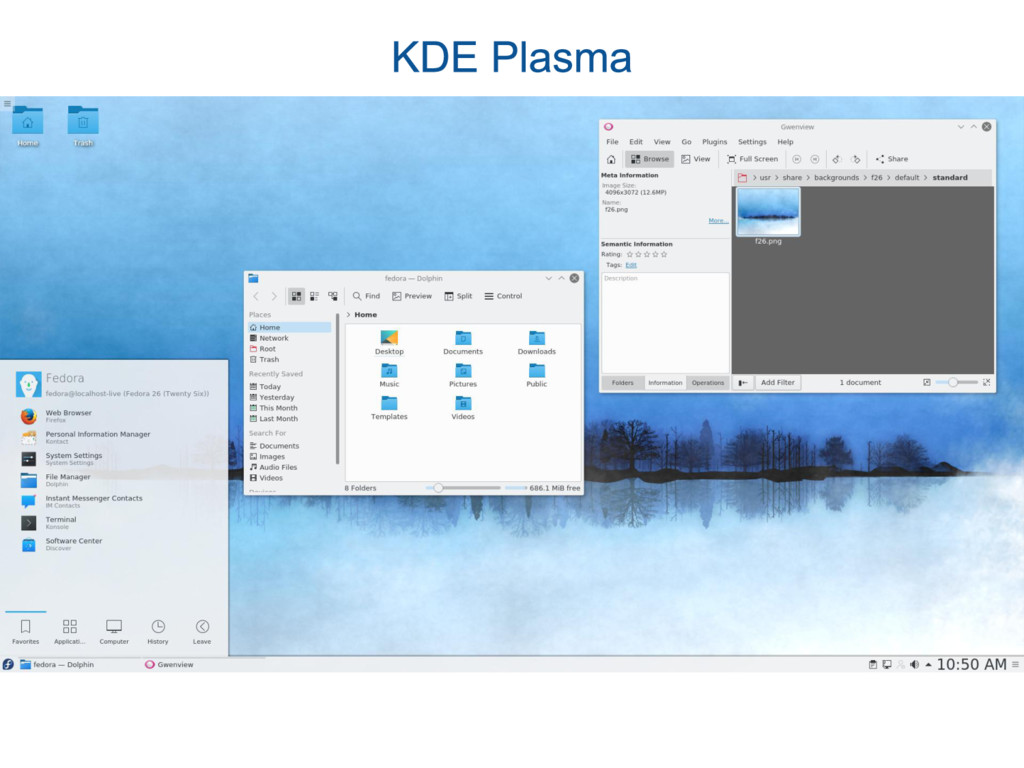Open Leave tab in application launcher

tap(202, 632)
